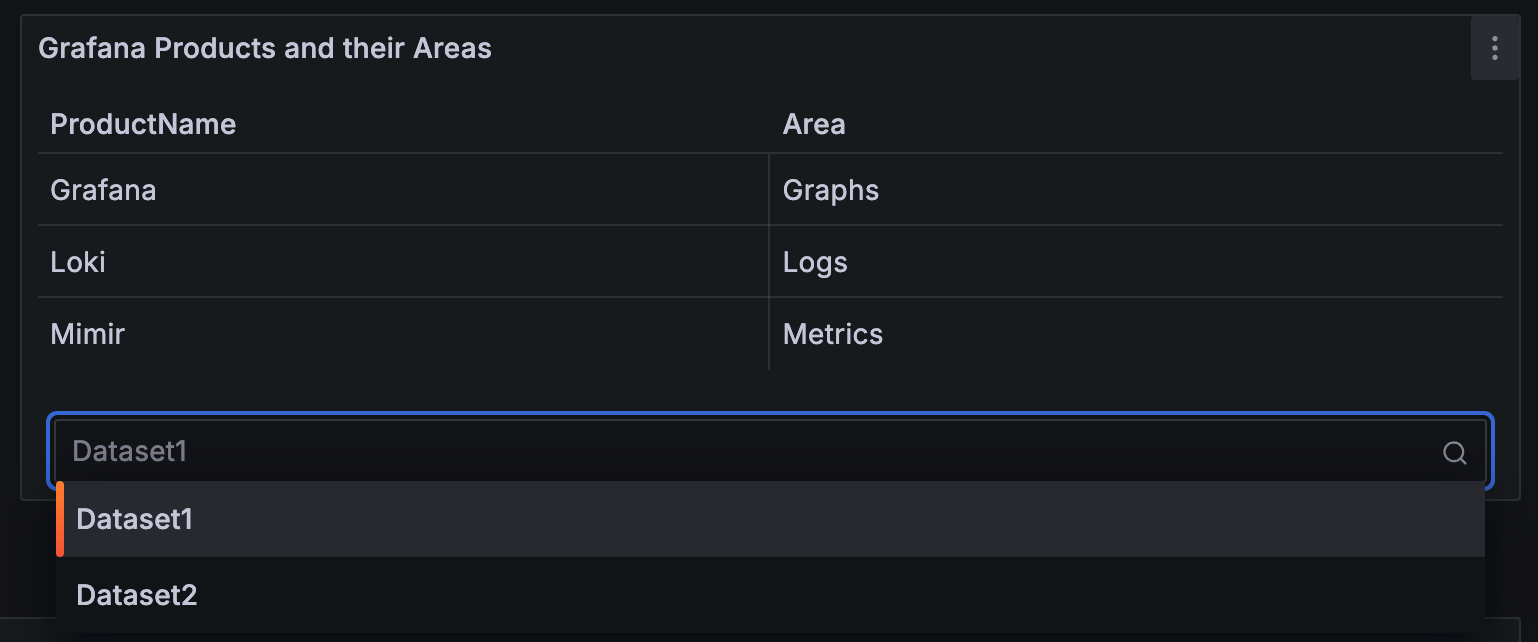Click the search magnifier icon
This screenshot has height=642, width=1538.
[1454, 453]
